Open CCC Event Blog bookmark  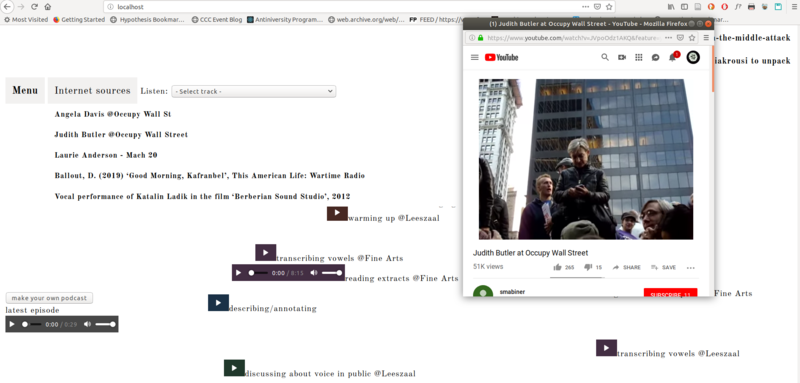[217, 20]
